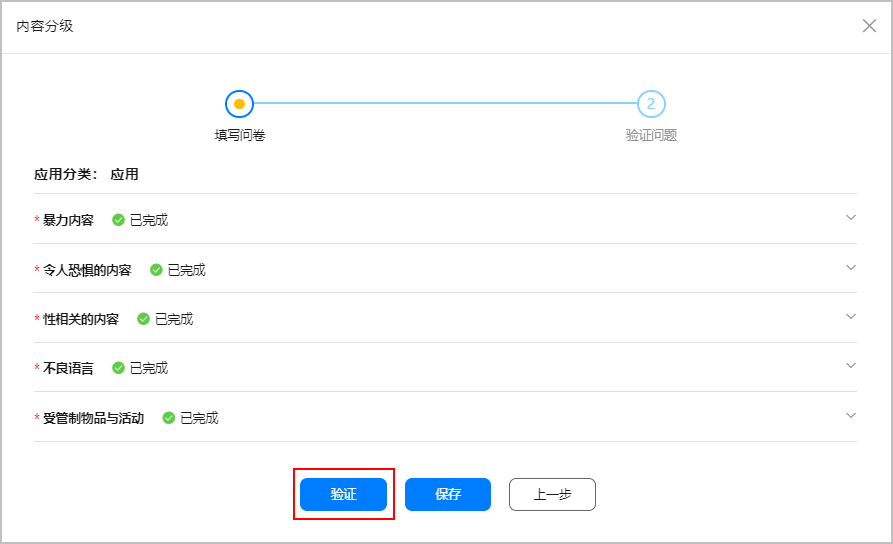Click the 内容分级 dialog title
893x544 pixels.
pyautogui.click(x=44, y=26)
